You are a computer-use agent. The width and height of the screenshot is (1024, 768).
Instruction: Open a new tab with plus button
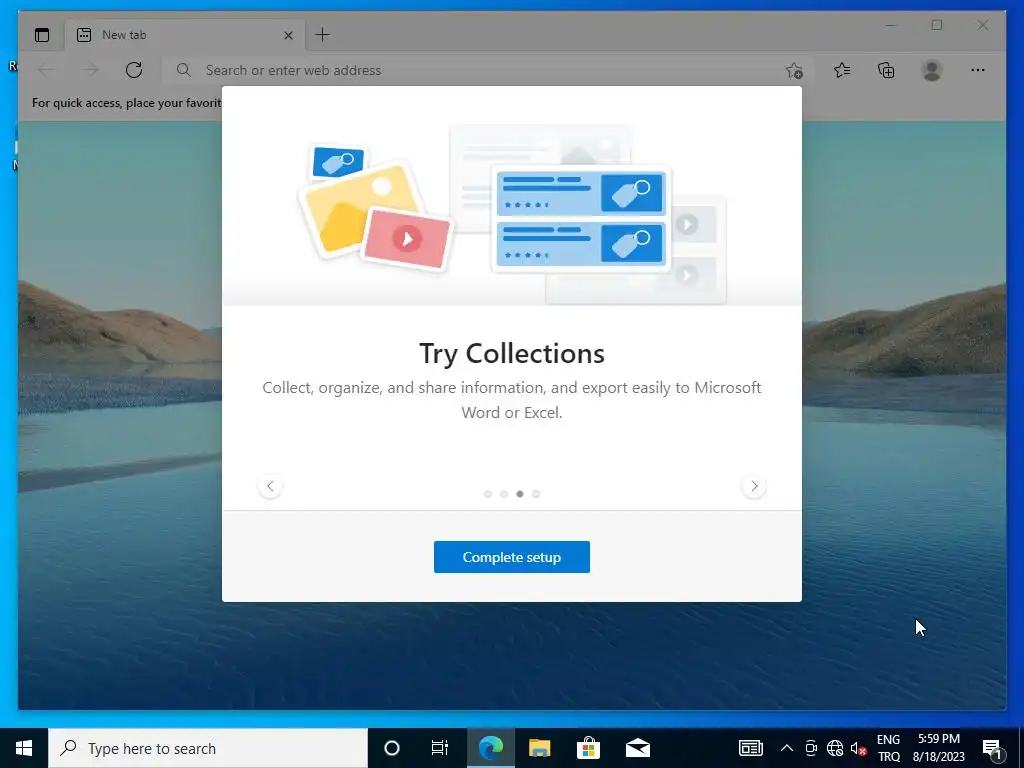323,35
